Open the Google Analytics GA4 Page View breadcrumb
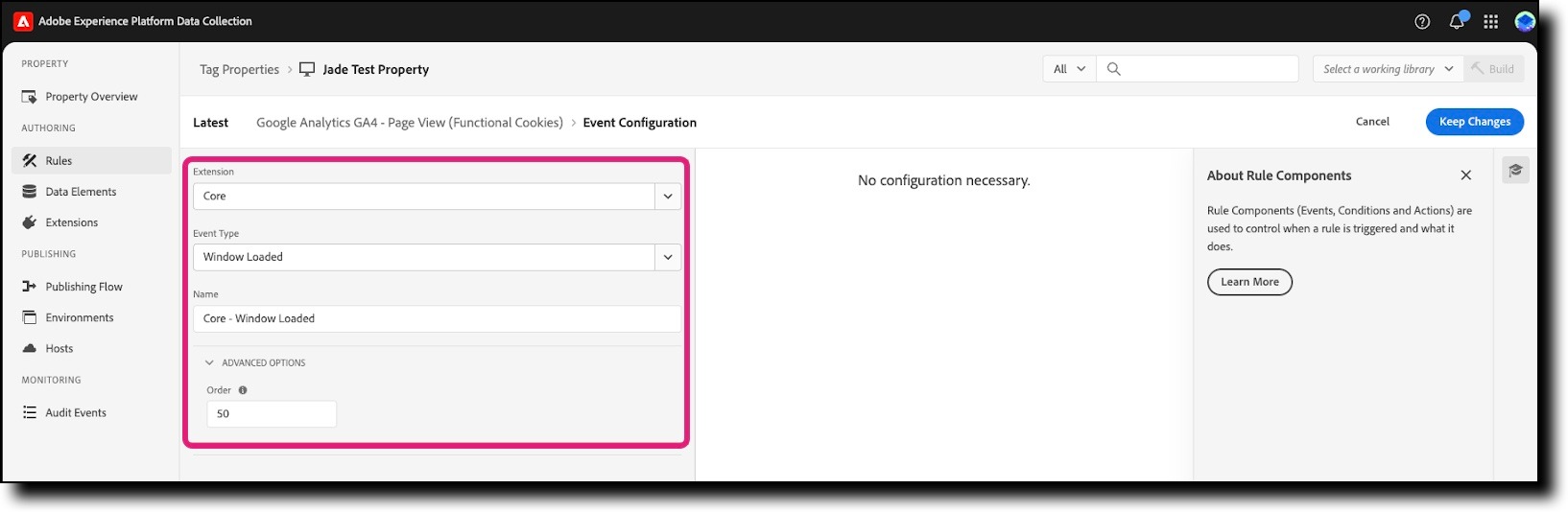The width and height of the screenshot is (1568, 512). (410, 123)
